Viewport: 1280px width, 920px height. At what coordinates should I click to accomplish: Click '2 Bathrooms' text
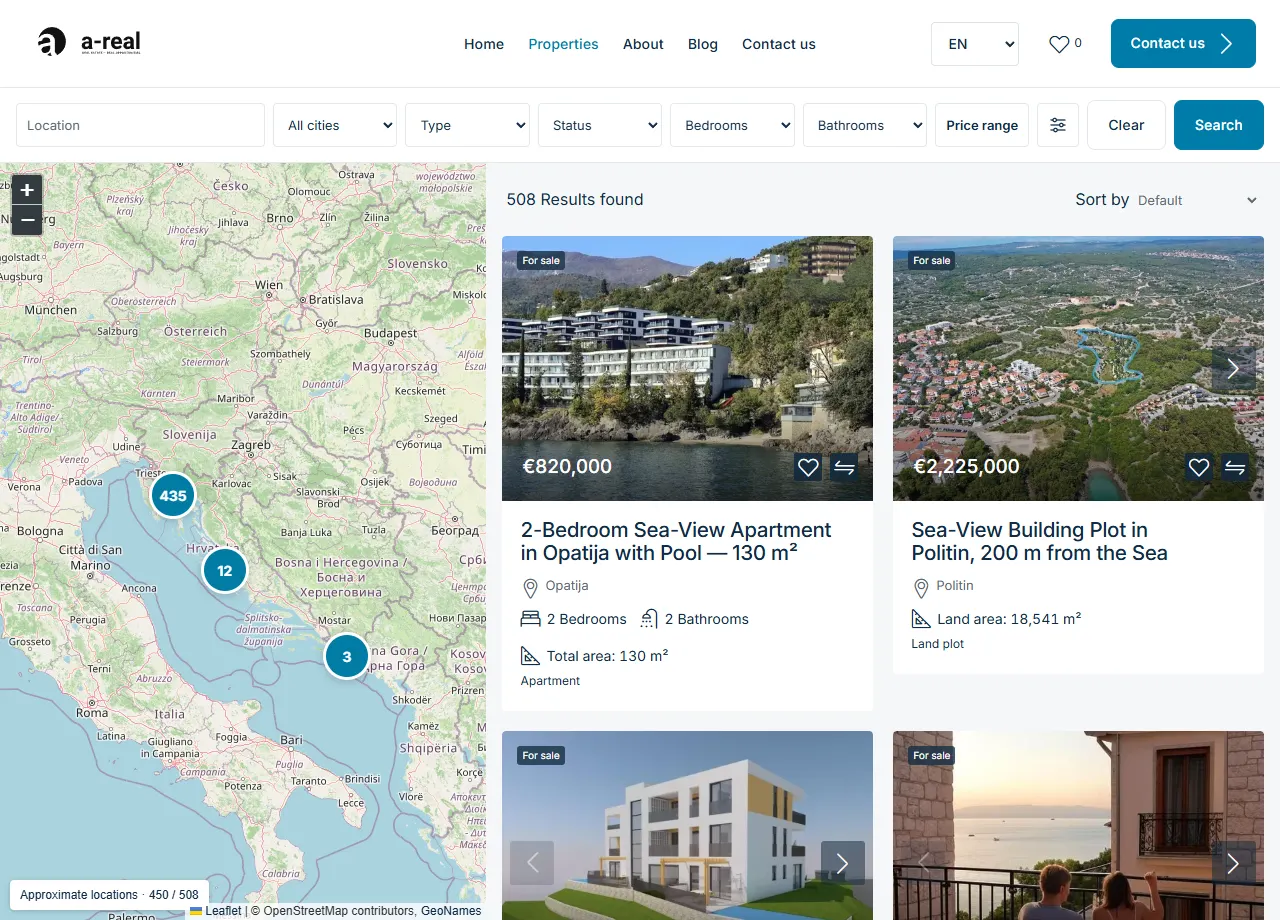[707, 619]
